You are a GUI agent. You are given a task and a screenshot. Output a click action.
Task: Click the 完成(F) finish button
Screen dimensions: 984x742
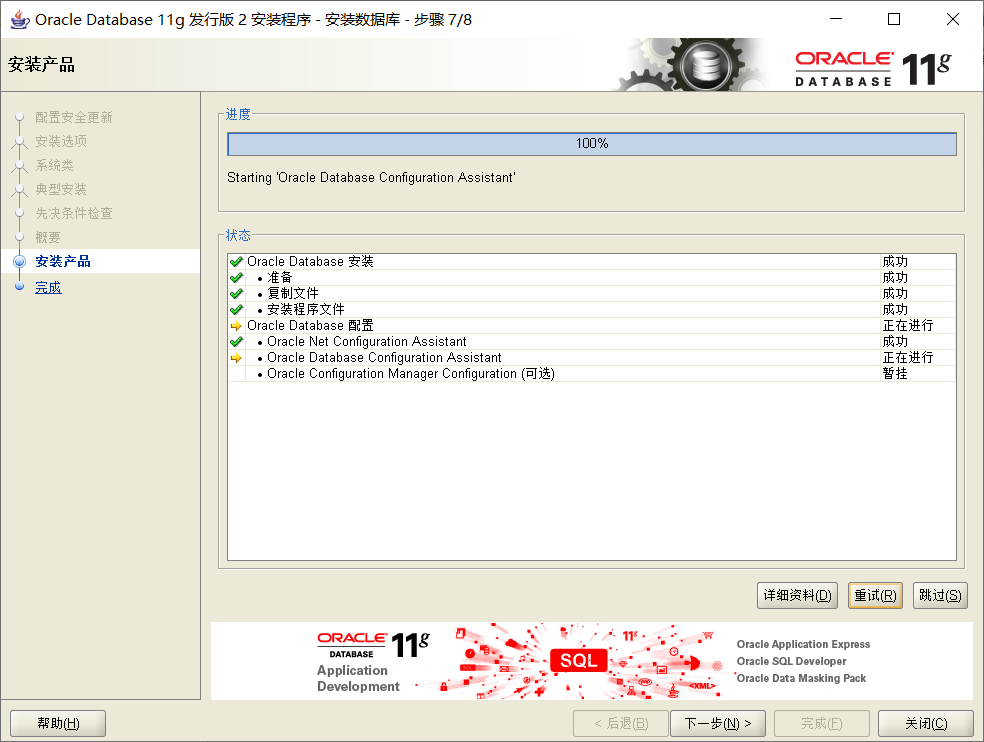[821, 723]
